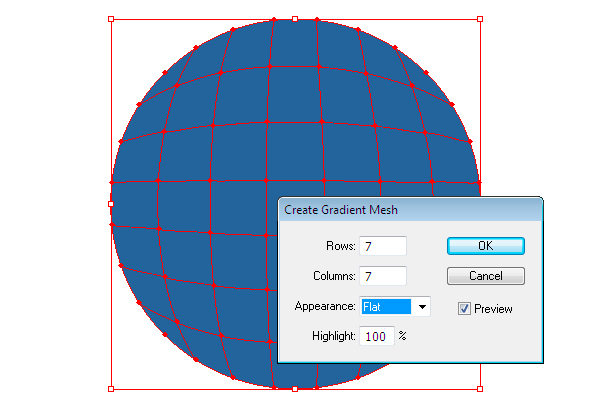
Task: Select top-left bounding box handle
Action: (x=111, y=19)
